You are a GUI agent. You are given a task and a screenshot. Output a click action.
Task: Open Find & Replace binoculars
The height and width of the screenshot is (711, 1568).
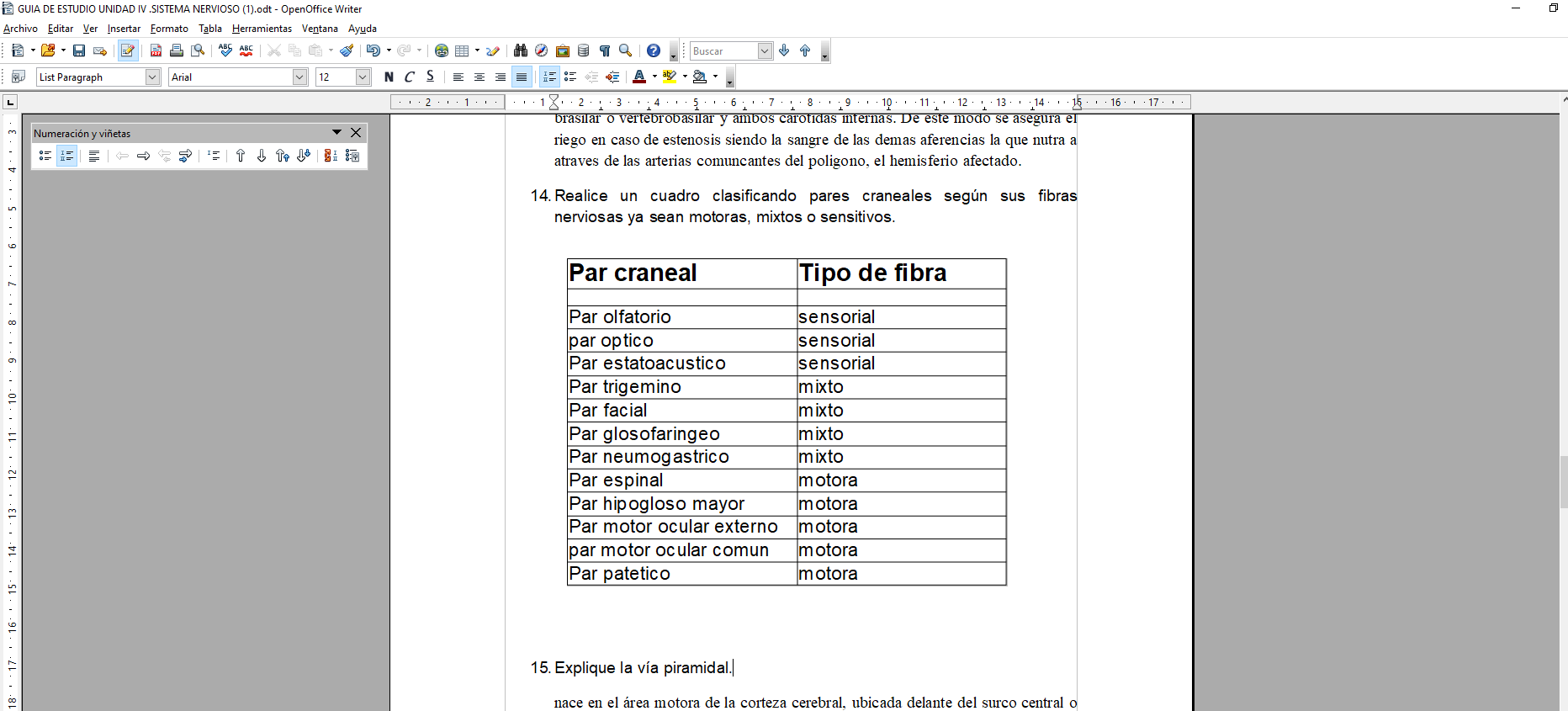[521, 51]
